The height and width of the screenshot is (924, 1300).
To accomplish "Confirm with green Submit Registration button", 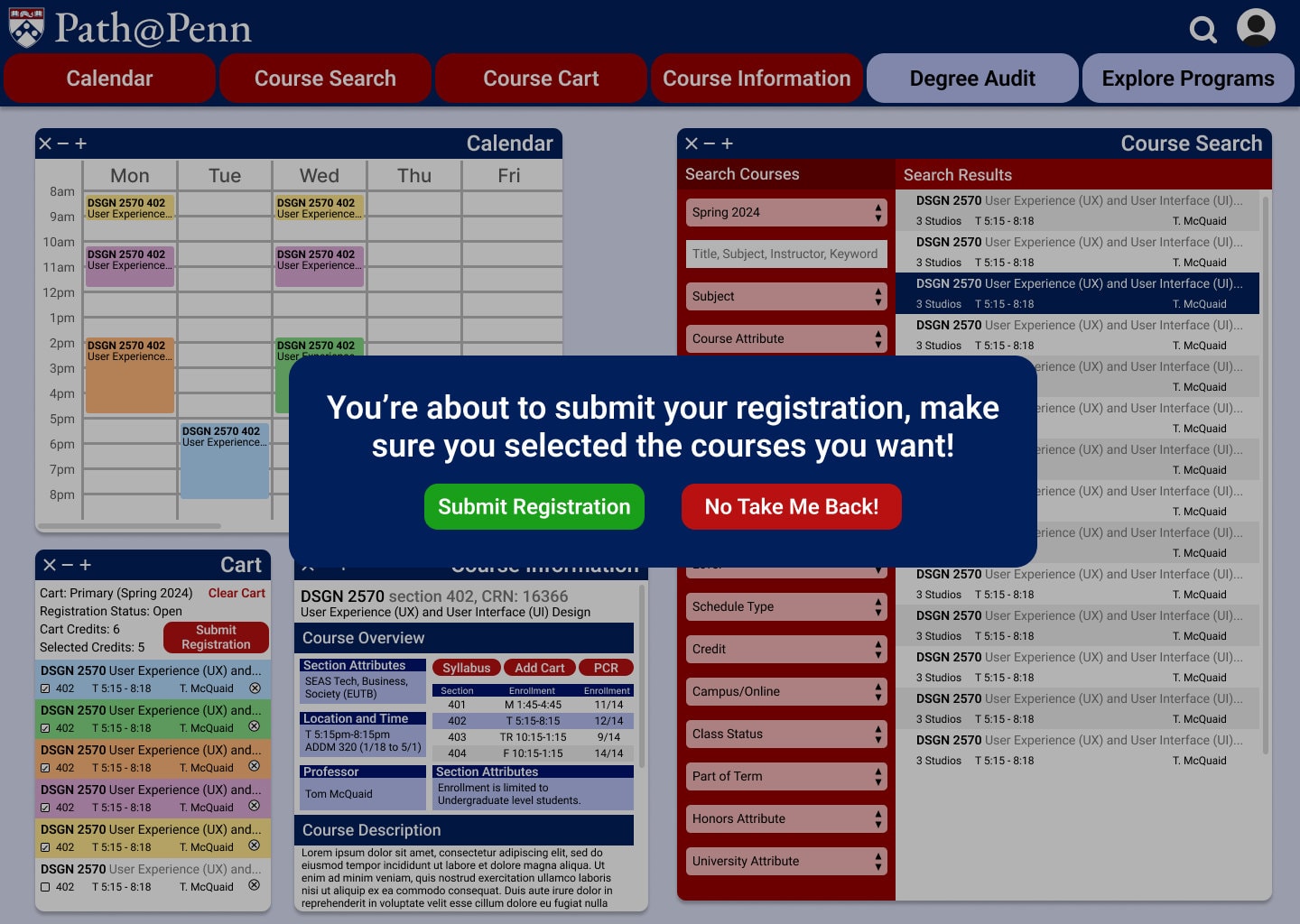I will click(534, 506).
